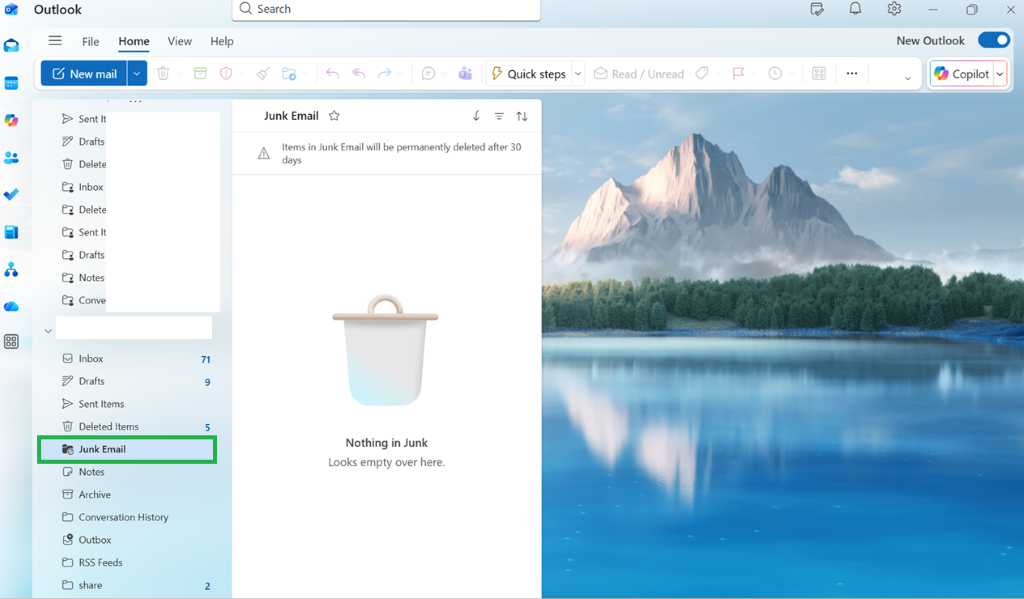
Task: Turn off the New Outlook toggle
Action: click(992, 40)
